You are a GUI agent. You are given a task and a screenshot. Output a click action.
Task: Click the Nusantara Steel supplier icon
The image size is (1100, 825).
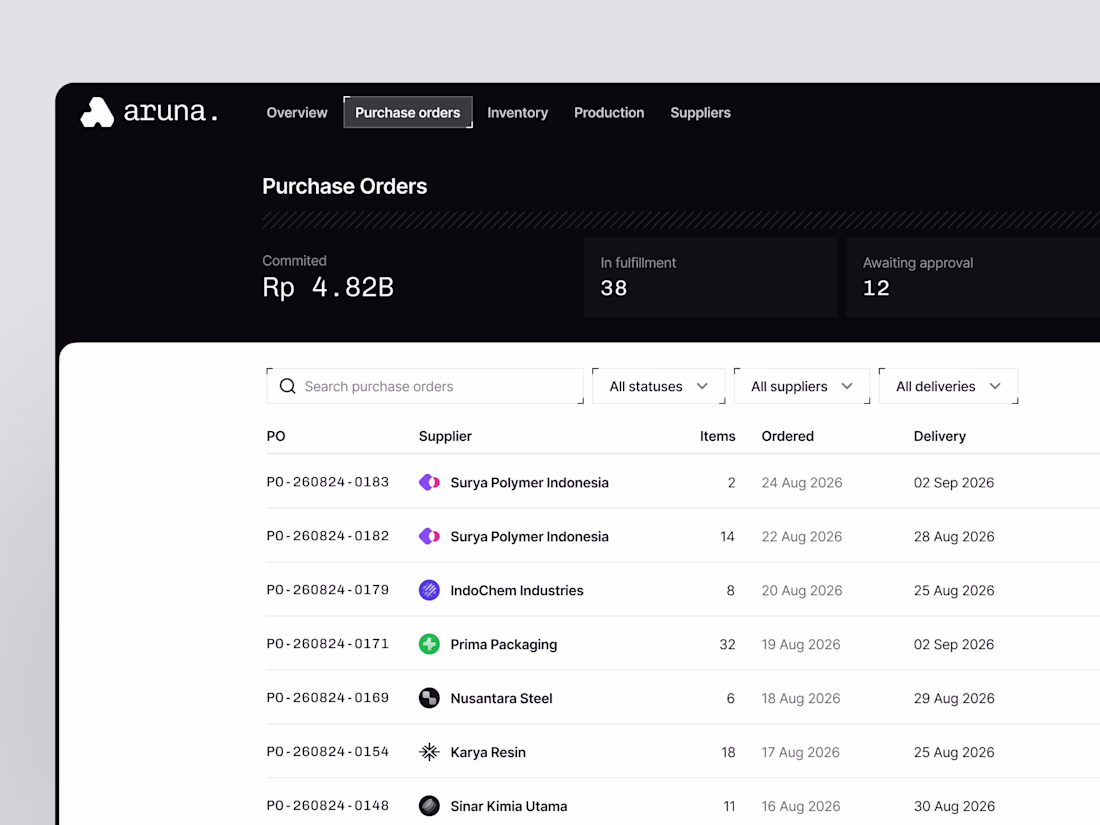(x=429, y=698)
